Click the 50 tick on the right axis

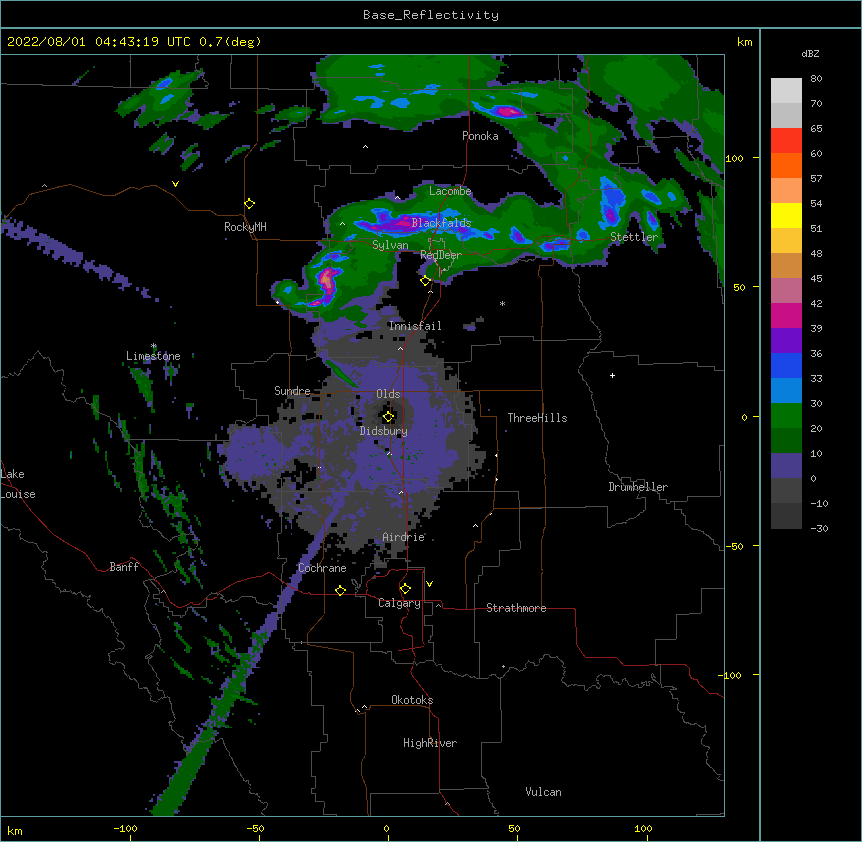pyautogui.click(x=739, y=287)
